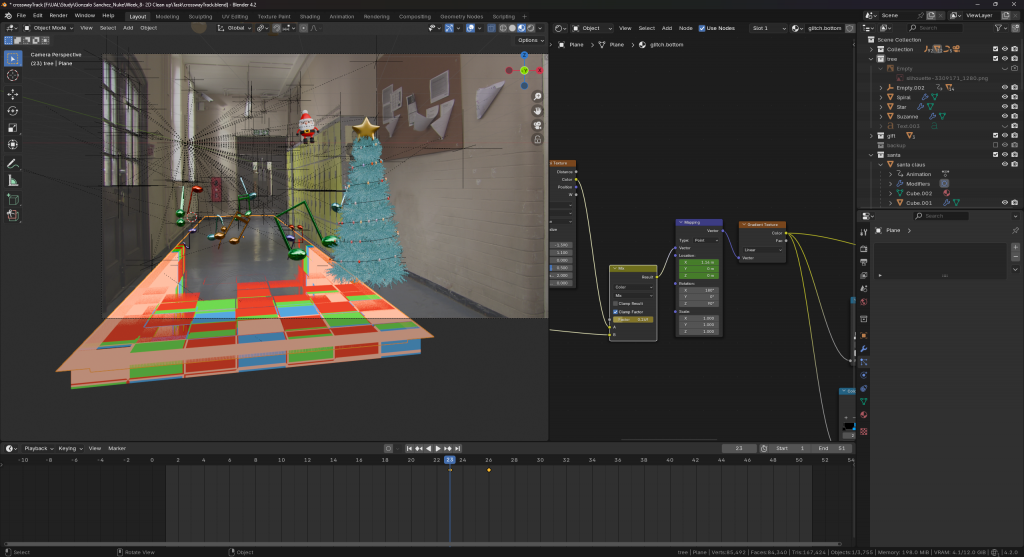Open the View Layer properties tab
This screenshot has height=557, width=1024.
pos(863,275)
